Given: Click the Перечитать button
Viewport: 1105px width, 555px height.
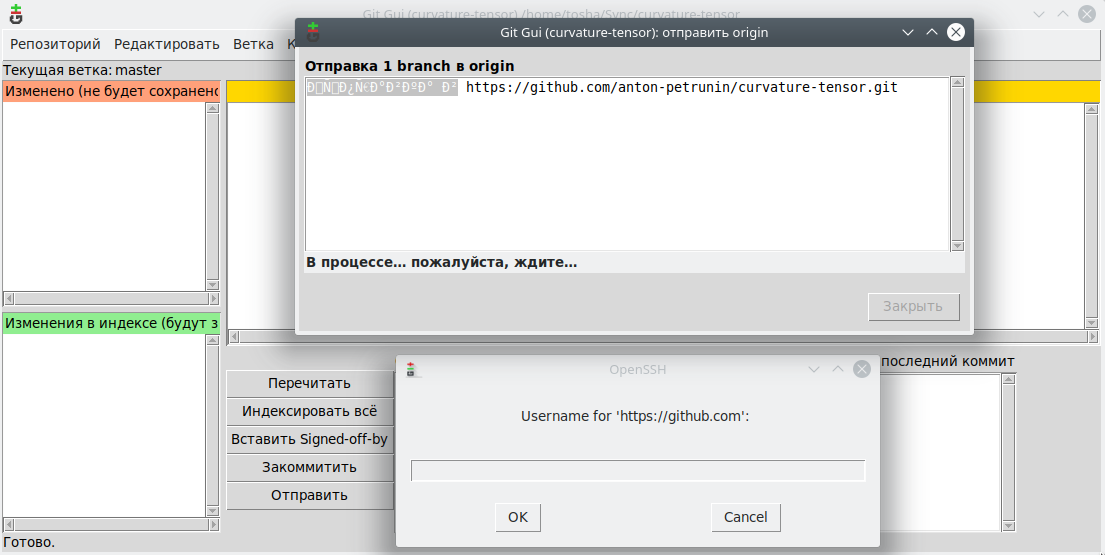Looking at the screenshot, I should click(x=309, y=383).
